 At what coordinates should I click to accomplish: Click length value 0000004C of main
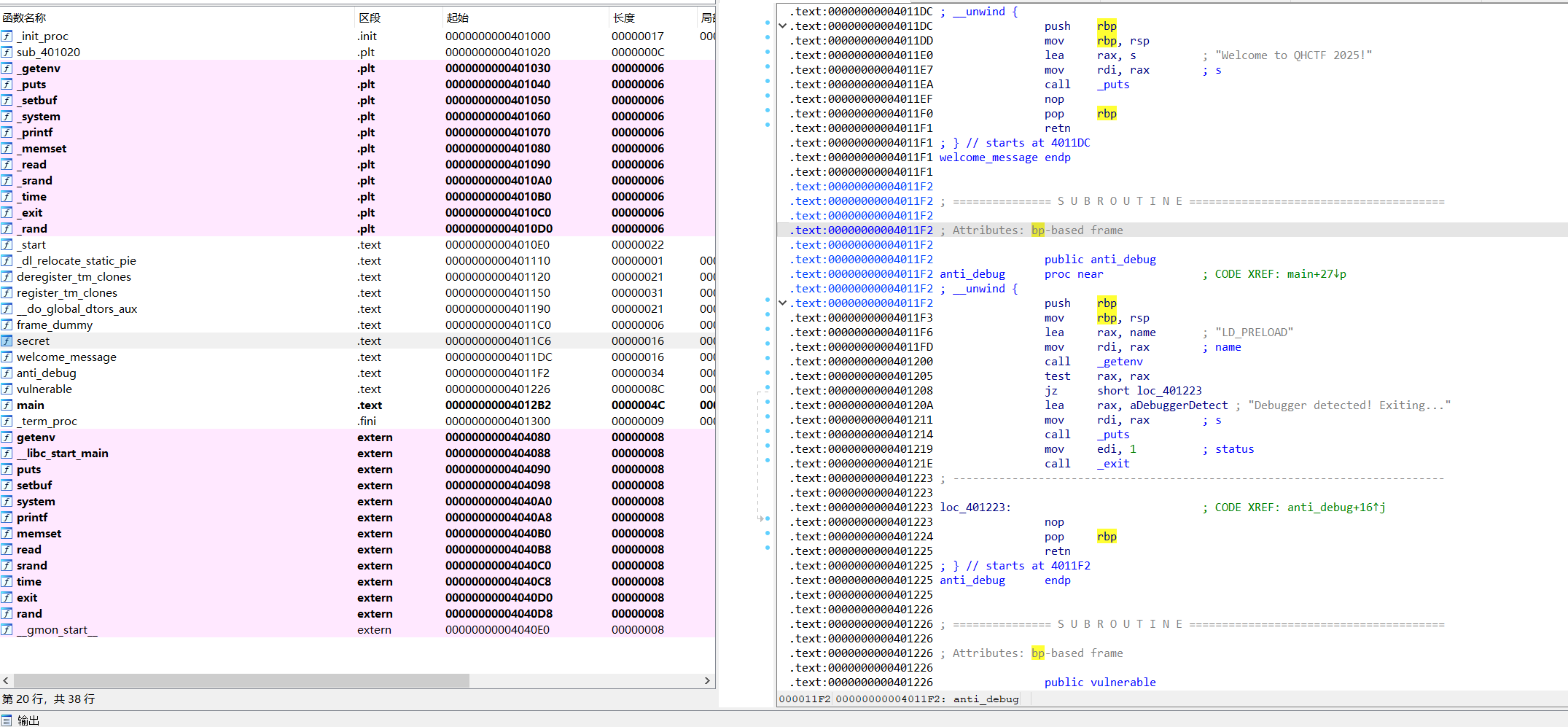[638, 405]
